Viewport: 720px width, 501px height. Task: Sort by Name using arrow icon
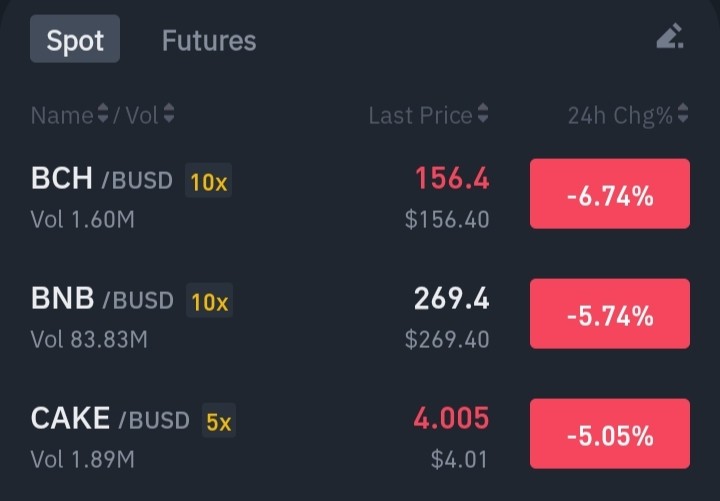coord(103,113)
